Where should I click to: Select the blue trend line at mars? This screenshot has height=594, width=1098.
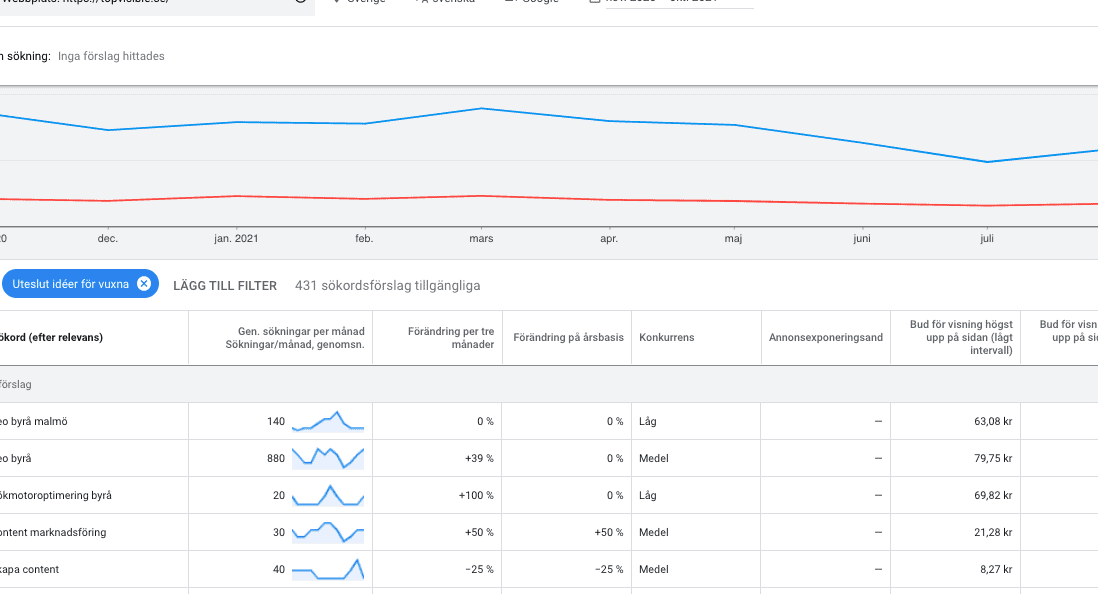(x=481, y=109)
